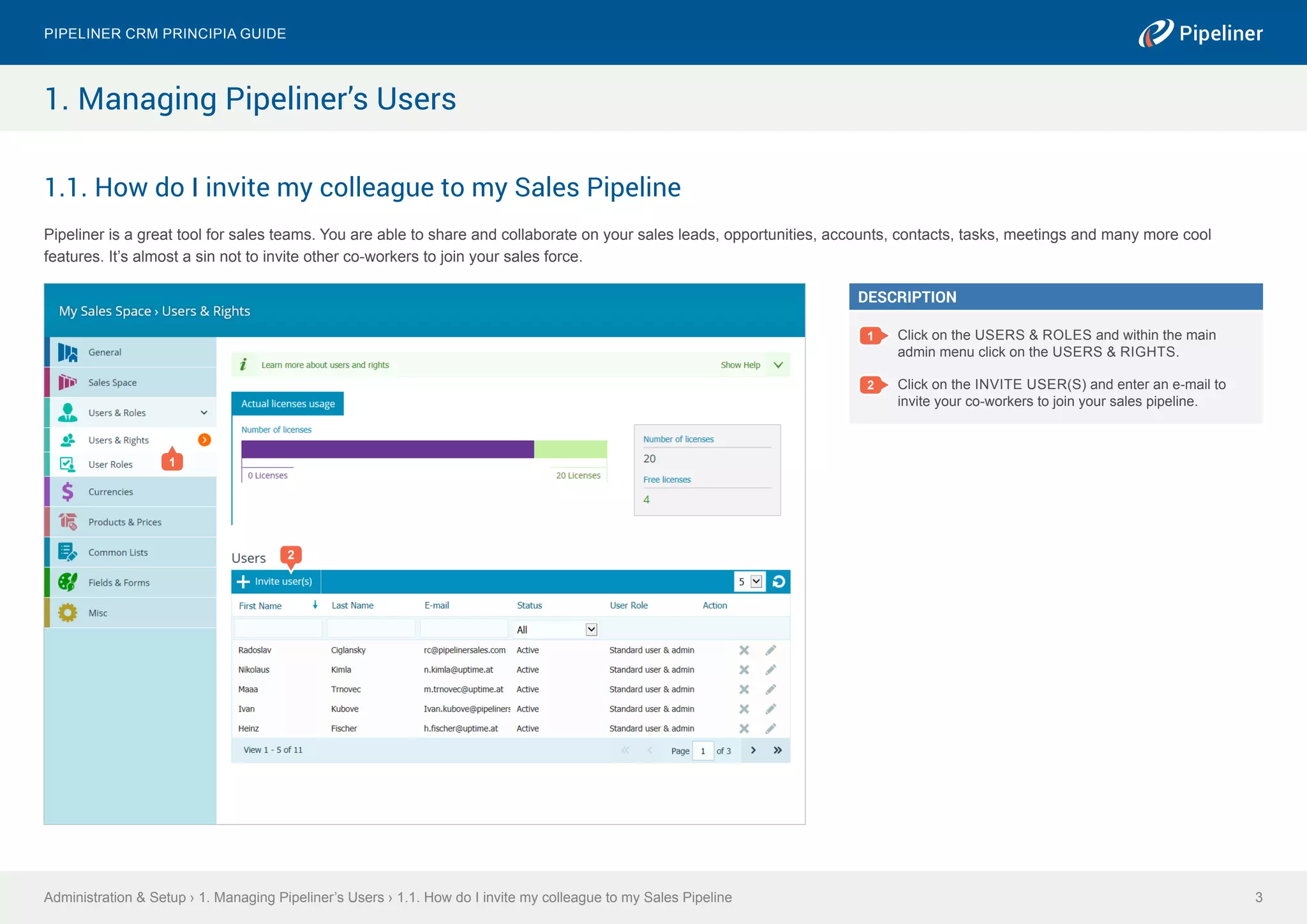The width and height of the screenshot is (1307, 924).
Task: Click h.fischer@uptime.at email cell
Action: pos(461,729)
